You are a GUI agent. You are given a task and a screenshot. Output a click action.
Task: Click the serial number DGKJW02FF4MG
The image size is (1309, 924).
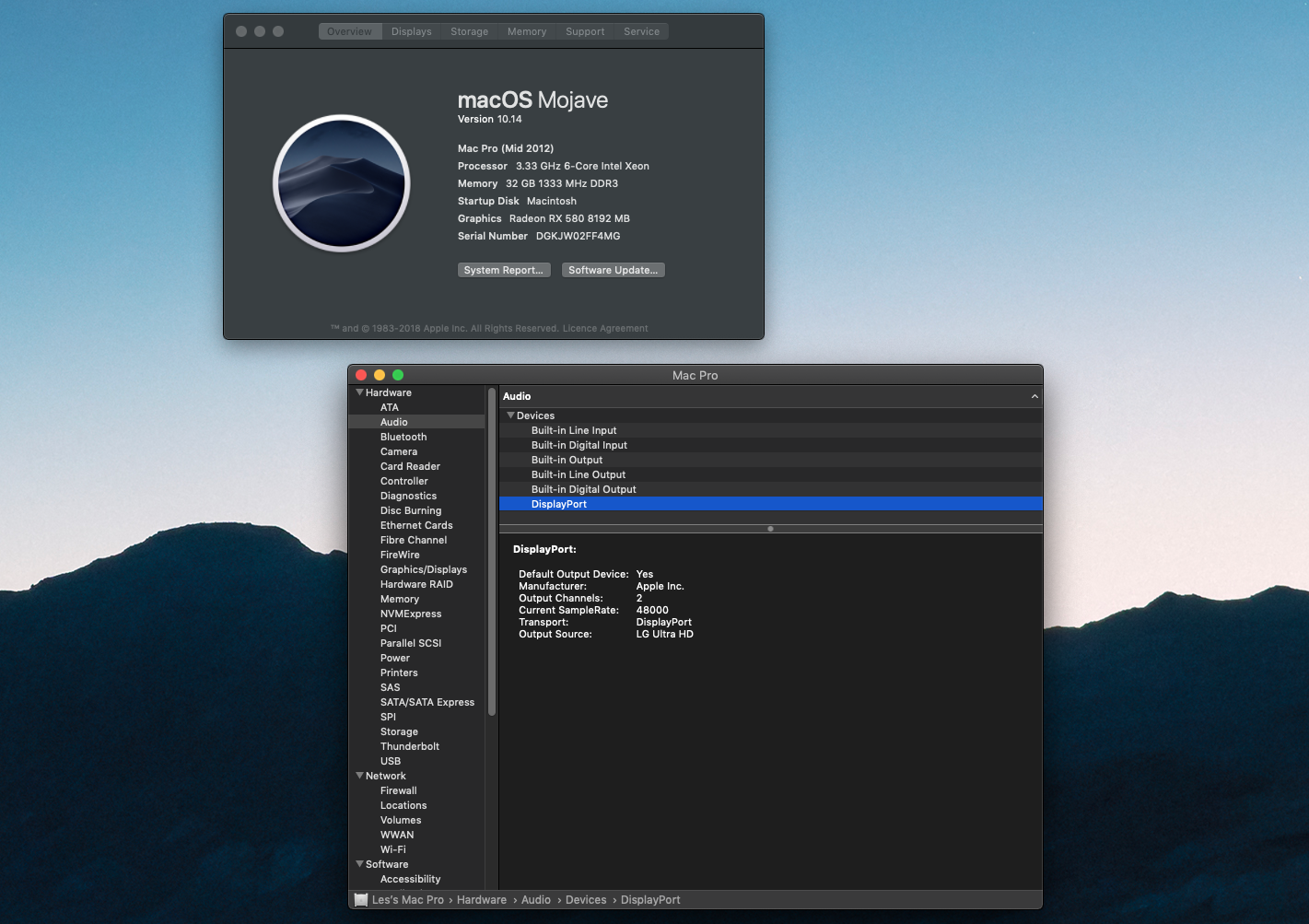click(579, 236)
